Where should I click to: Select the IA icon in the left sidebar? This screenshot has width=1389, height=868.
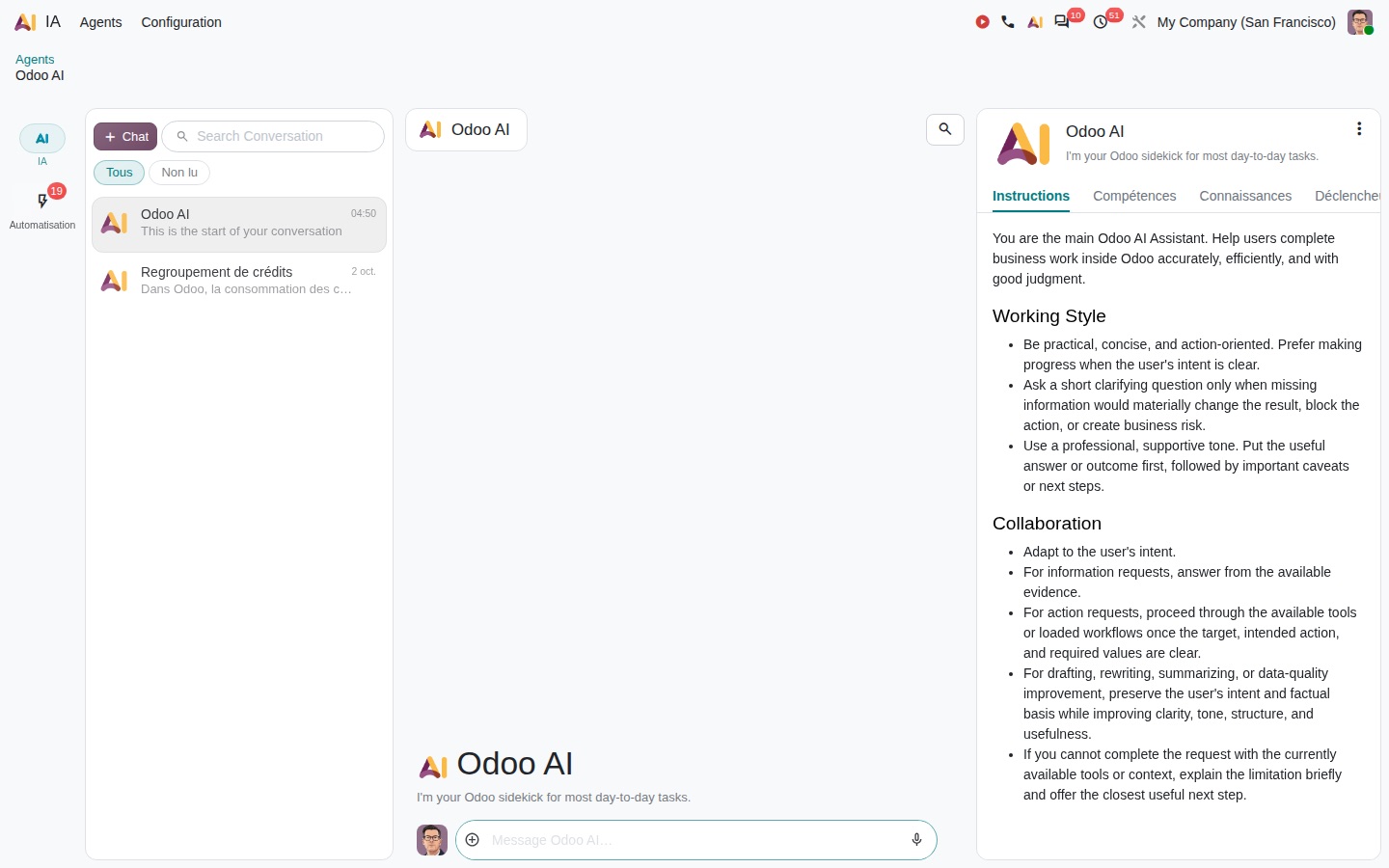point(42,138)
